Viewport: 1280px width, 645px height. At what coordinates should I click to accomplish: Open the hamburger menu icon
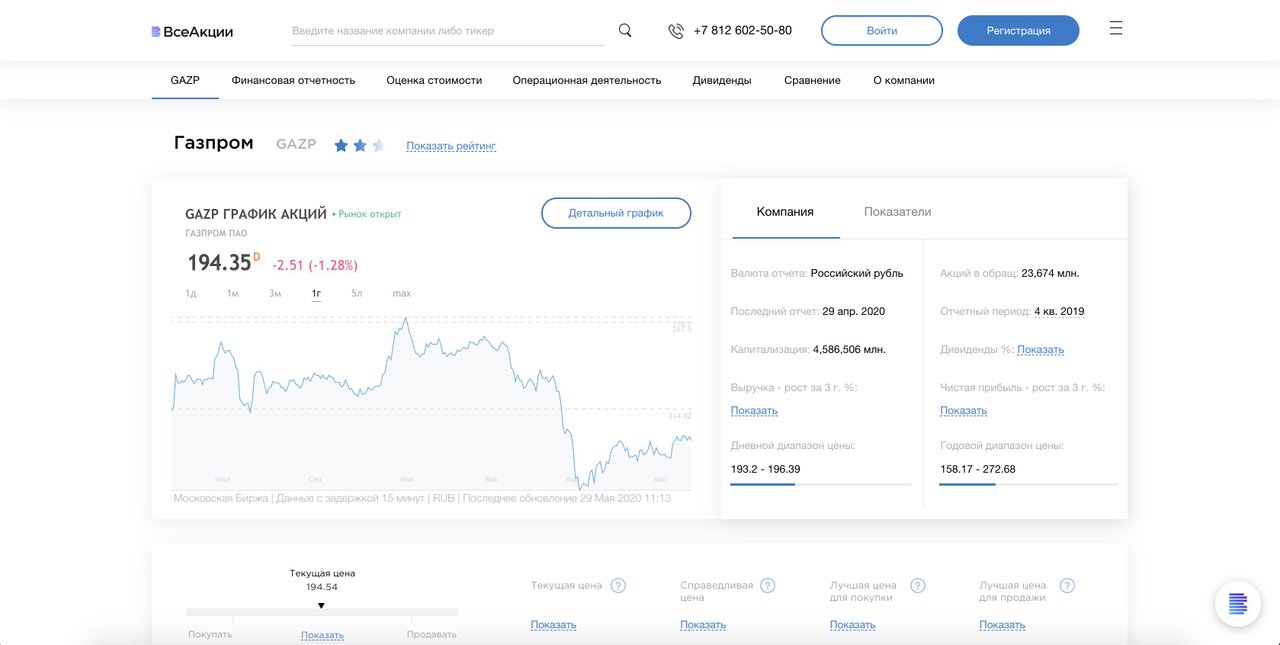pos(1116,28)
